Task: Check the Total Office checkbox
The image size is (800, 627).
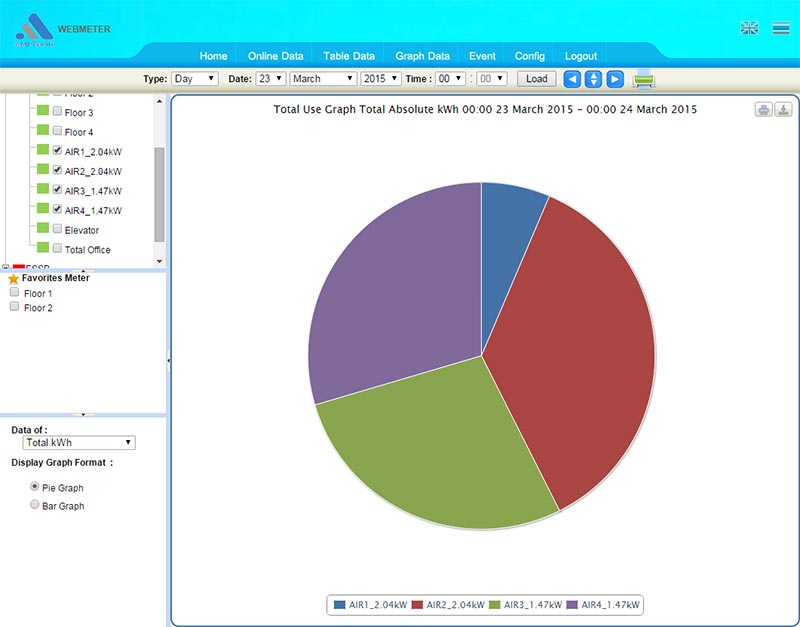Action: (57, 248)
